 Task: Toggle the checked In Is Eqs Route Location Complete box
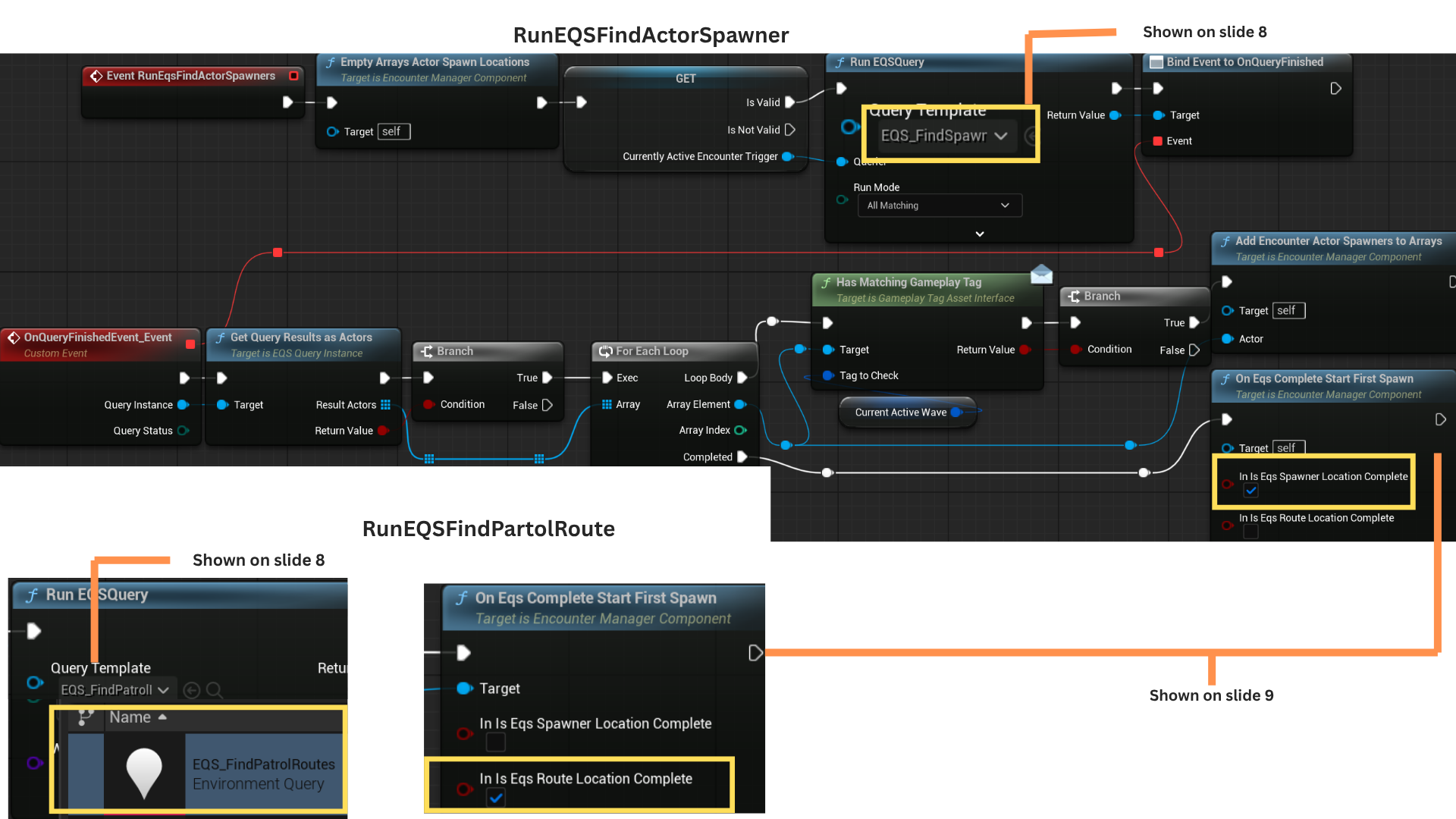[x=496, y=798]
